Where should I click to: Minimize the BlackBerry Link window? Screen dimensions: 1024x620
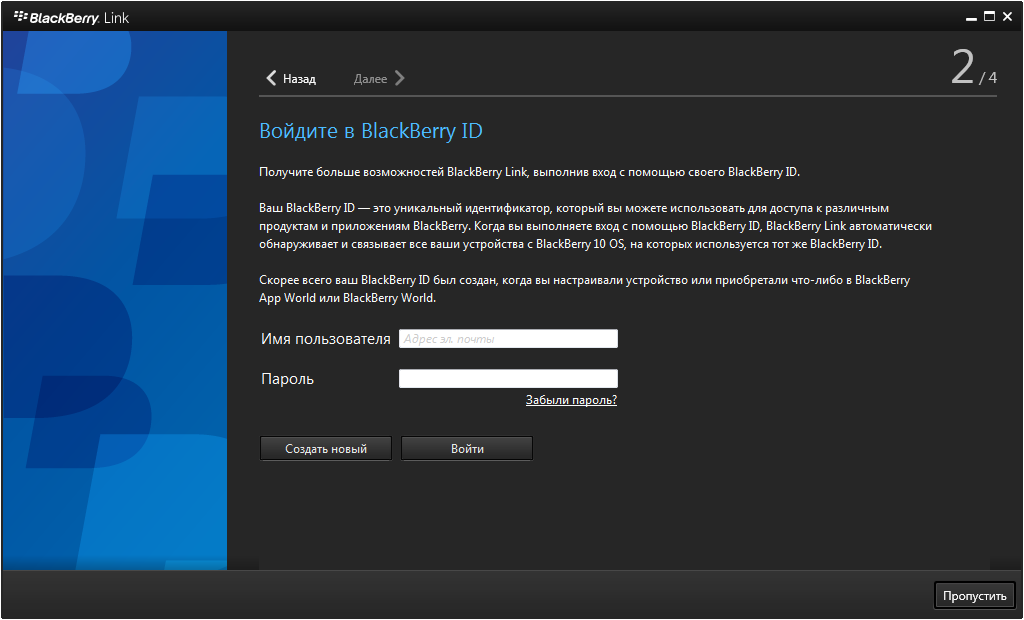tap(971, 18)
